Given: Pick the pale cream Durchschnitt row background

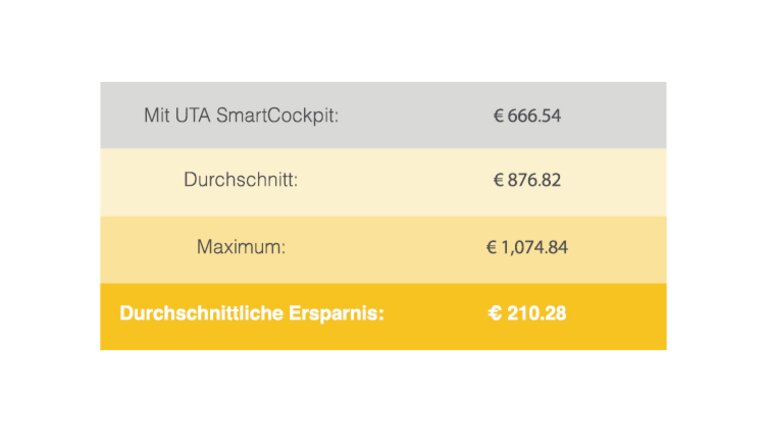Looking at the screenshot, I should (x=383, y=182).
